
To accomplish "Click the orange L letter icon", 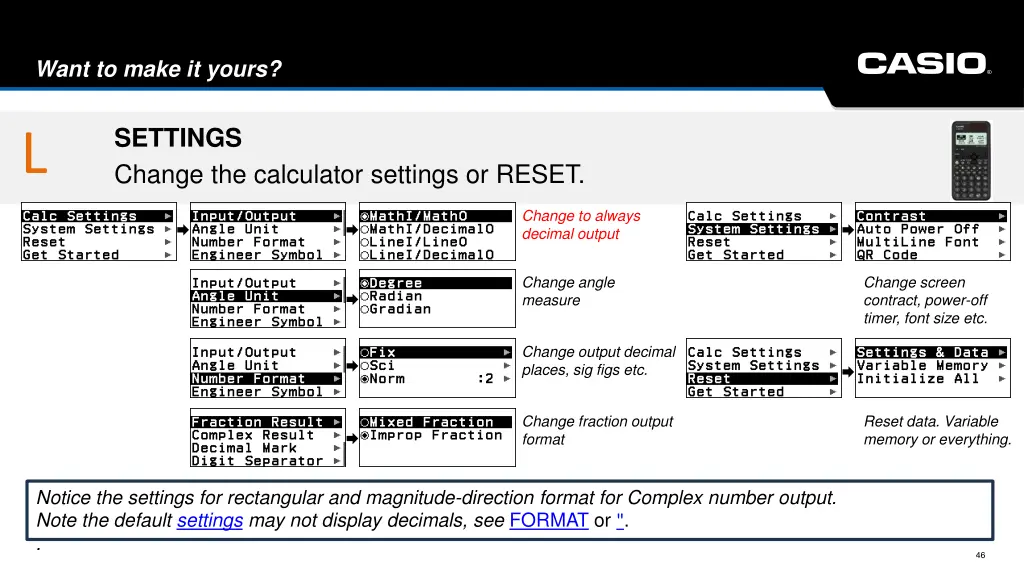I will 35,153.
